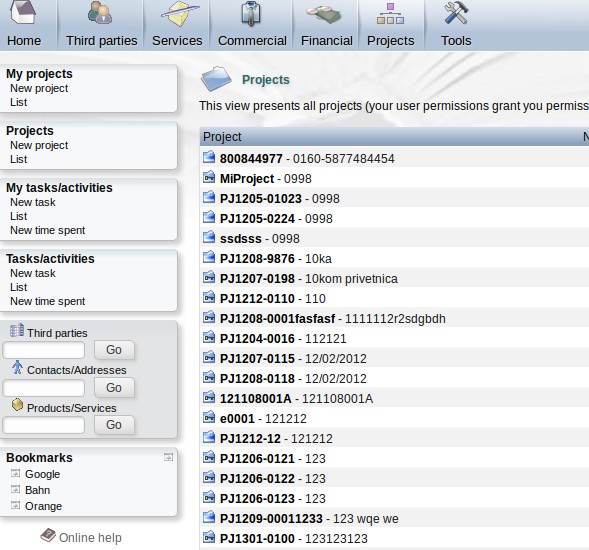Viewport: 589px width, 550px height.
Task: Open the Financial money icon
Action: pos(324,14)
